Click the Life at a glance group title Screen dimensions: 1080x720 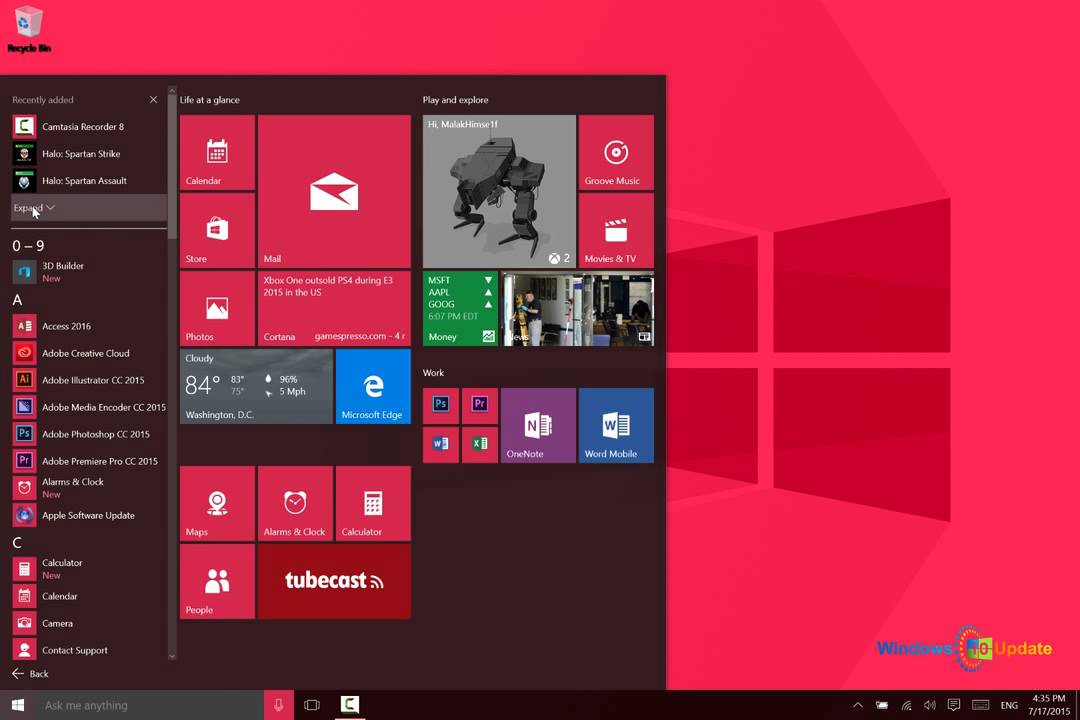tap(210, 100)
